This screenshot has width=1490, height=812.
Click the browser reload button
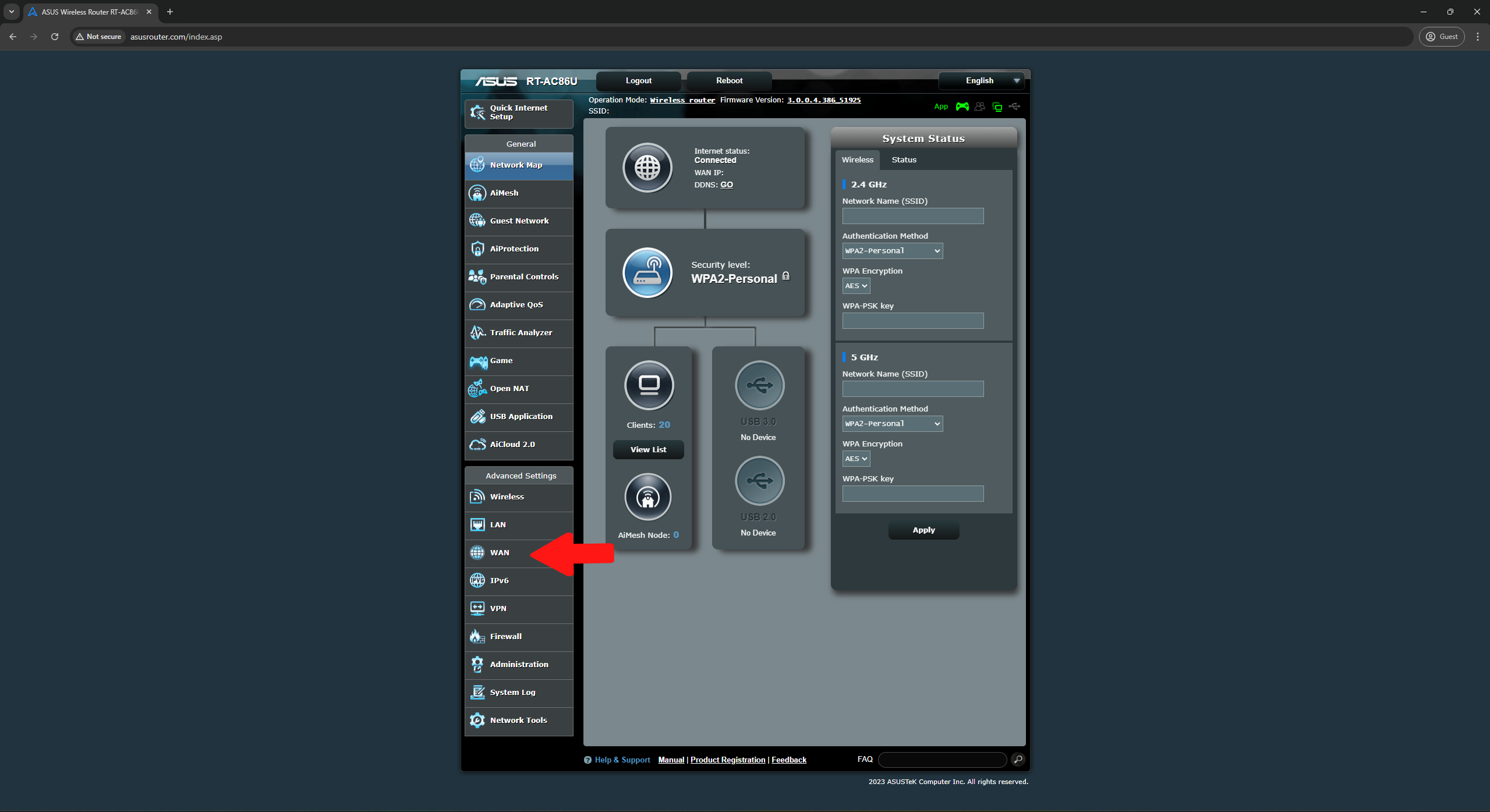pyautogui.click(x=55, y=37)
